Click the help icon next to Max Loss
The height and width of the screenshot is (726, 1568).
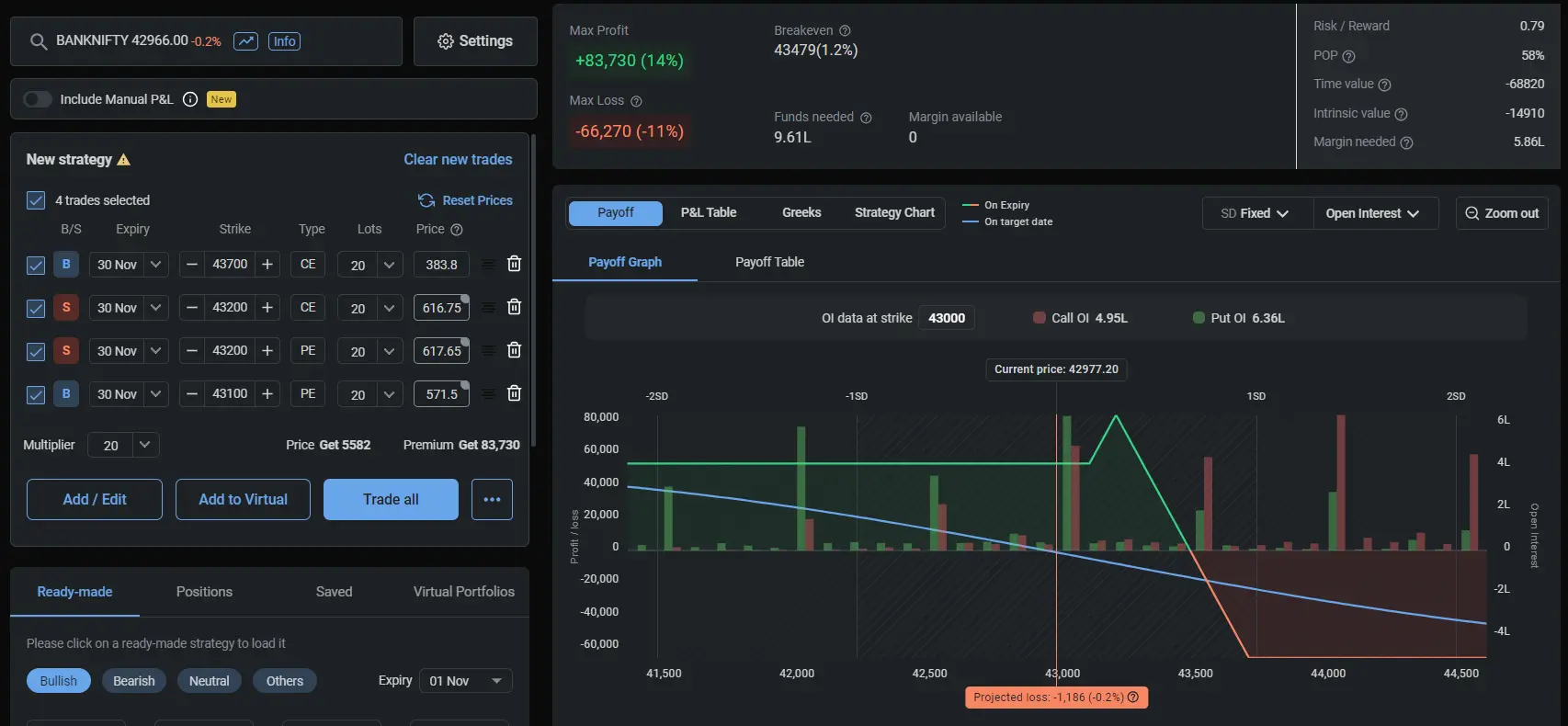[636, 101]
